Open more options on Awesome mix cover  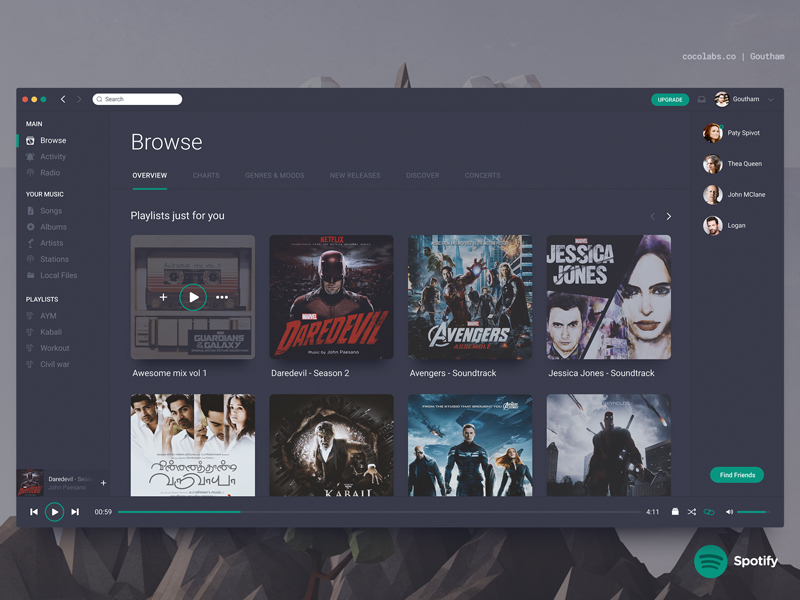click(222, 297)
